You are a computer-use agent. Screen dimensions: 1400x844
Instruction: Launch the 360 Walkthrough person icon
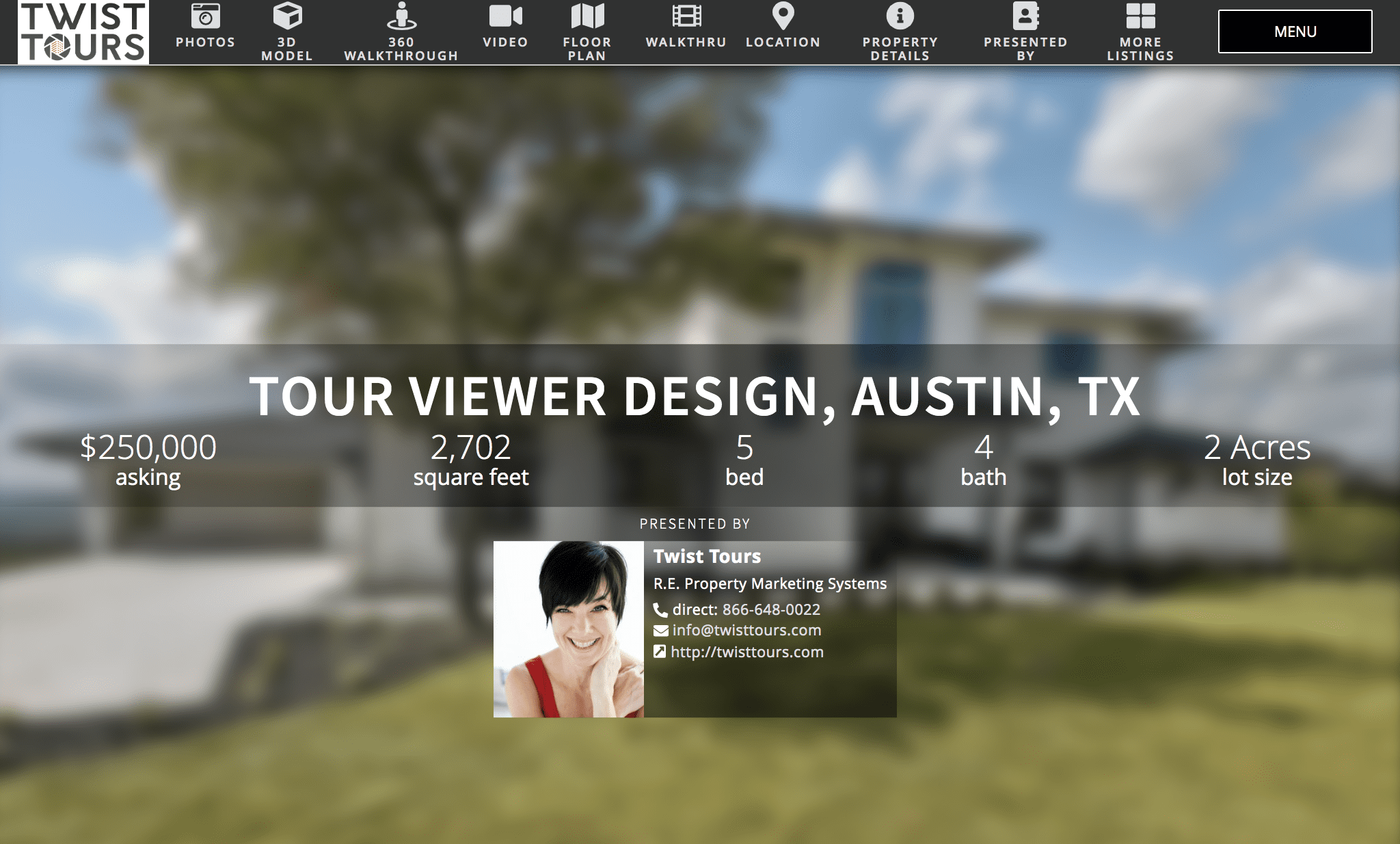click(x=401, y=16)
